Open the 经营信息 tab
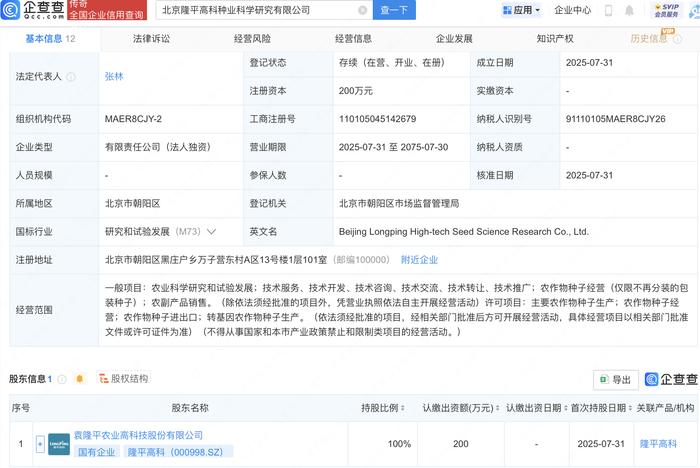This screenshot has height=468, width=700. click(353, 39)
